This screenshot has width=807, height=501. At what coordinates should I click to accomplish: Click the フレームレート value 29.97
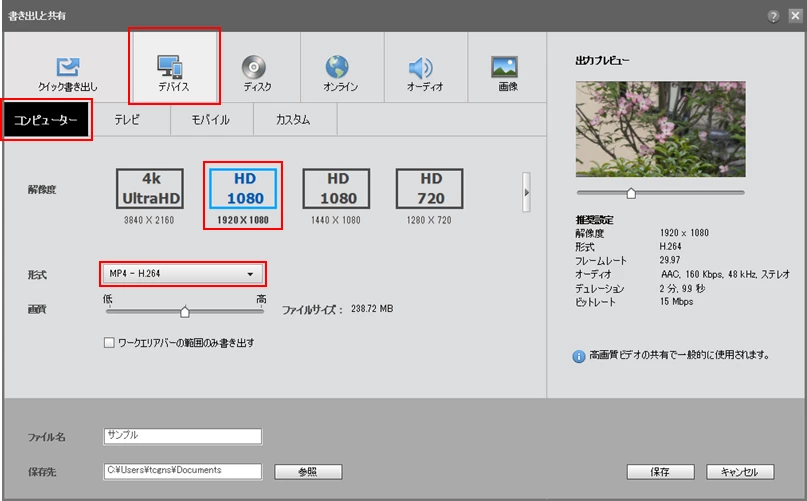click(670, 260)
